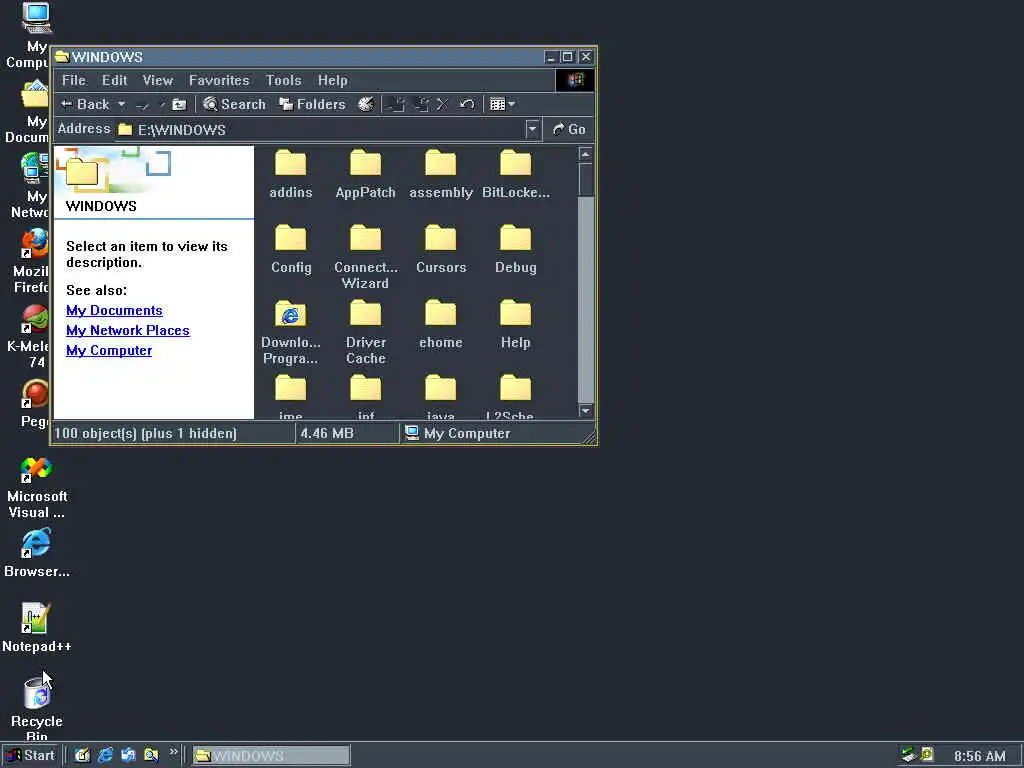Select the Debug folder
Screen dimensions: 1024x768
click(516, 249)
